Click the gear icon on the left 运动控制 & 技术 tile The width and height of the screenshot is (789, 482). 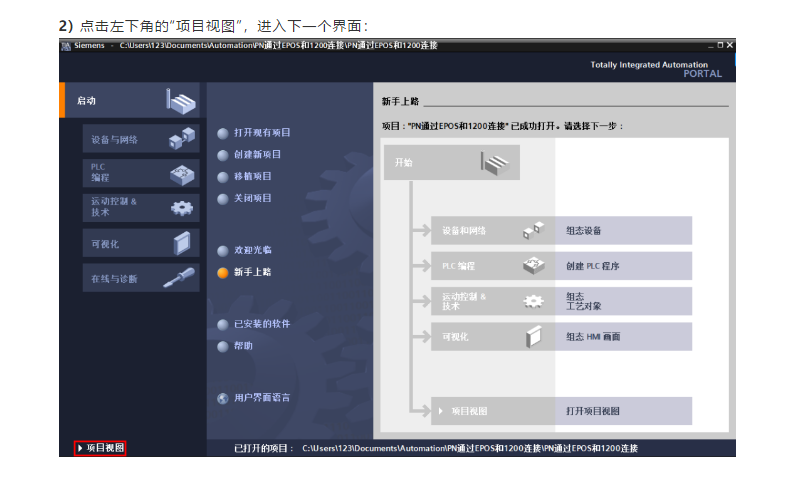tap(182, 207)
